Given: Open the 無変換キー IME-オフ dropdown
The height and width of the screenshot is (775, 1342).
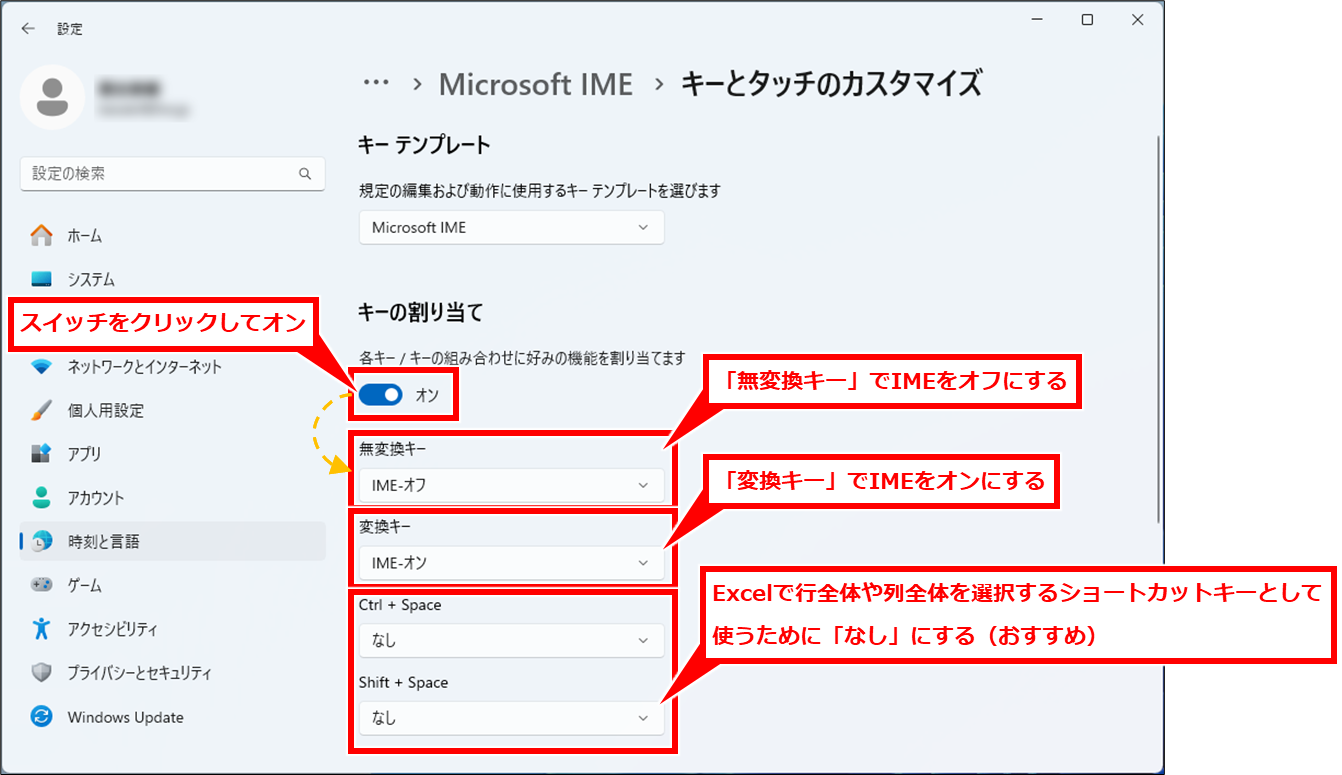Looking at the screenshot, I should [511, 485].
